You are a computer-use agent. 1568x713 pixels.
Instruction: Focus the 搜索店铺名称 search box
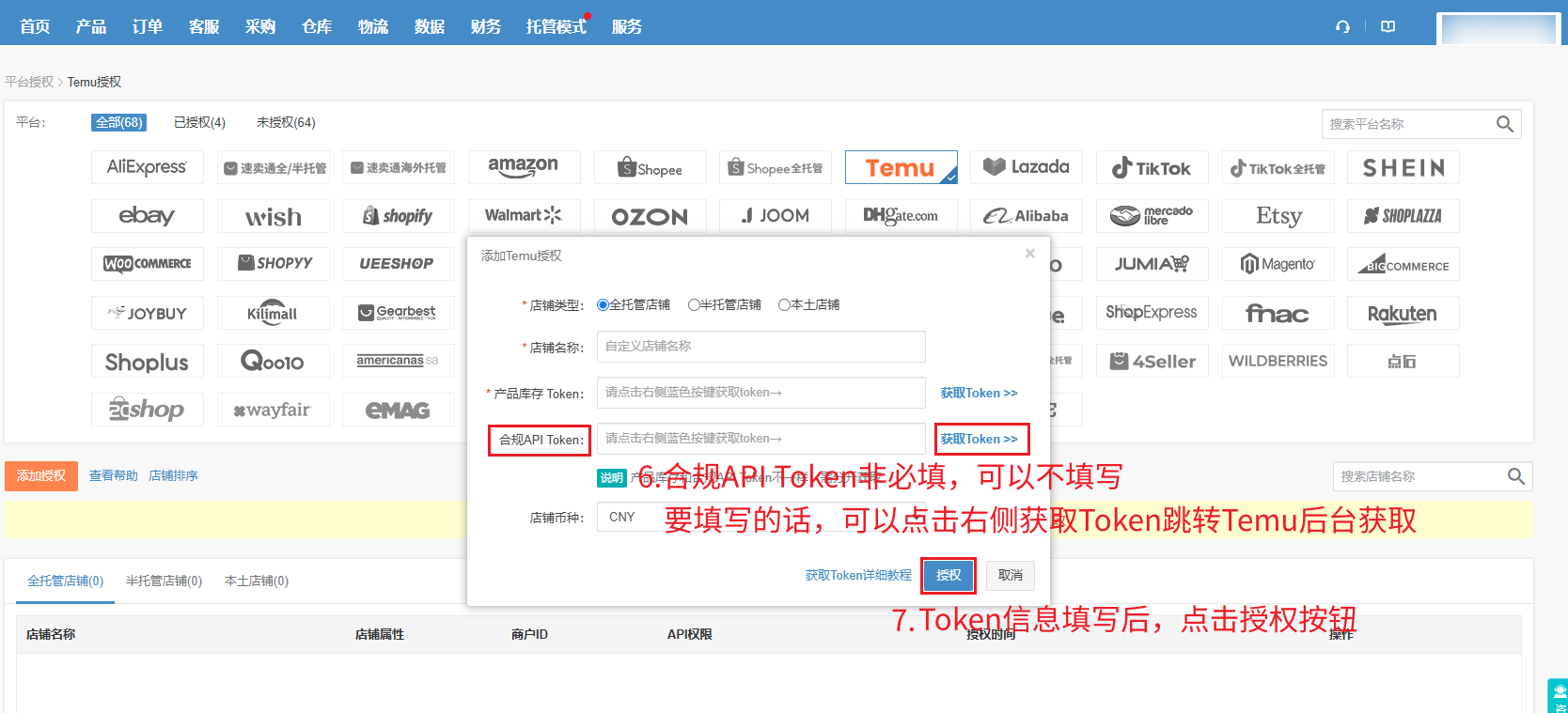pos(1418,476)
